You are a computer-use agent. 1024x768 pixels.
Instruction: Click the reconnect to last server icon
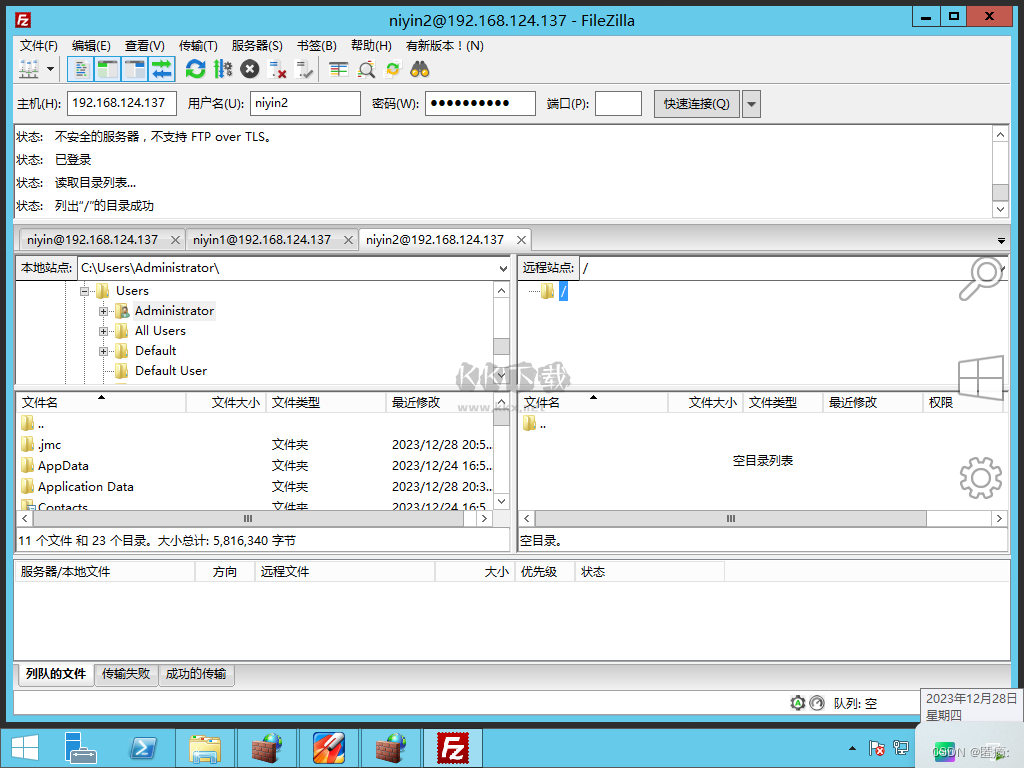click(x=304, y=69)
